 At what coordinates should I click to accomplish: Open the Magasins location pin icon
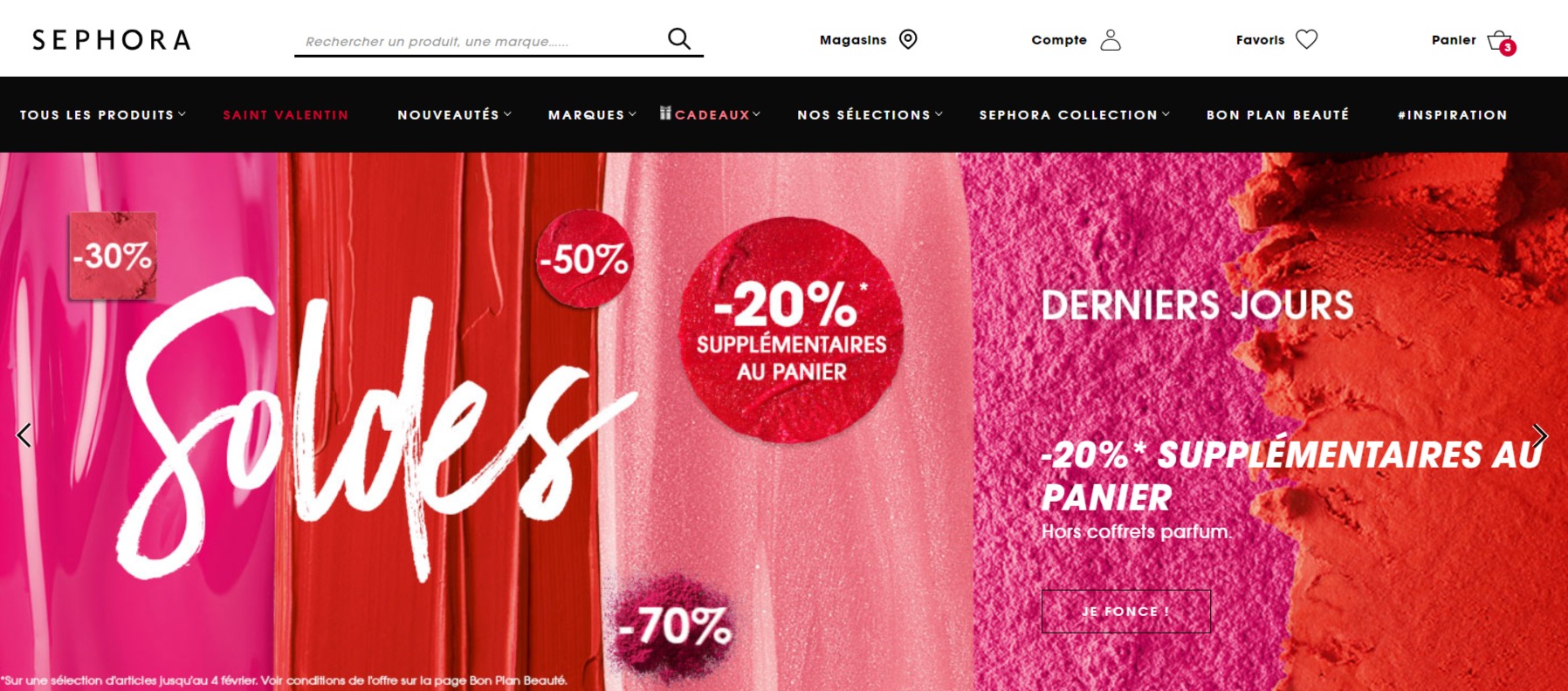point(908,39)
